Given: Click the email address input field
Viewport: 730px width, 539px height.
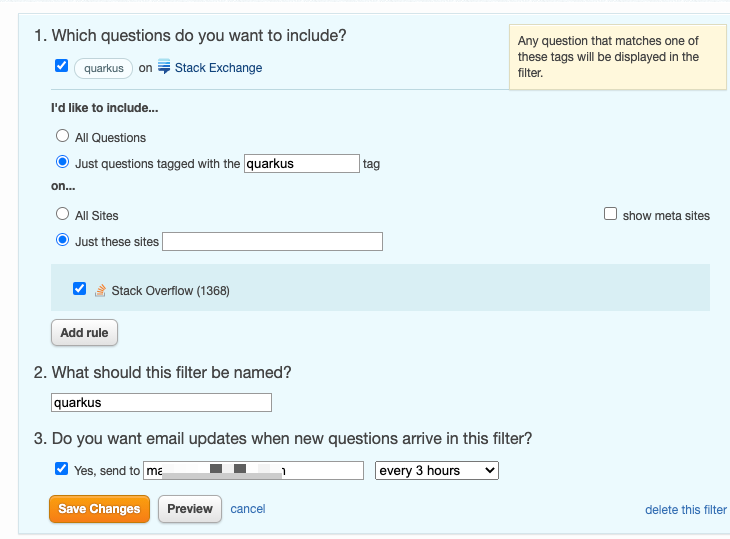Looking at the screenshot, I should click(x=254, y=470).
